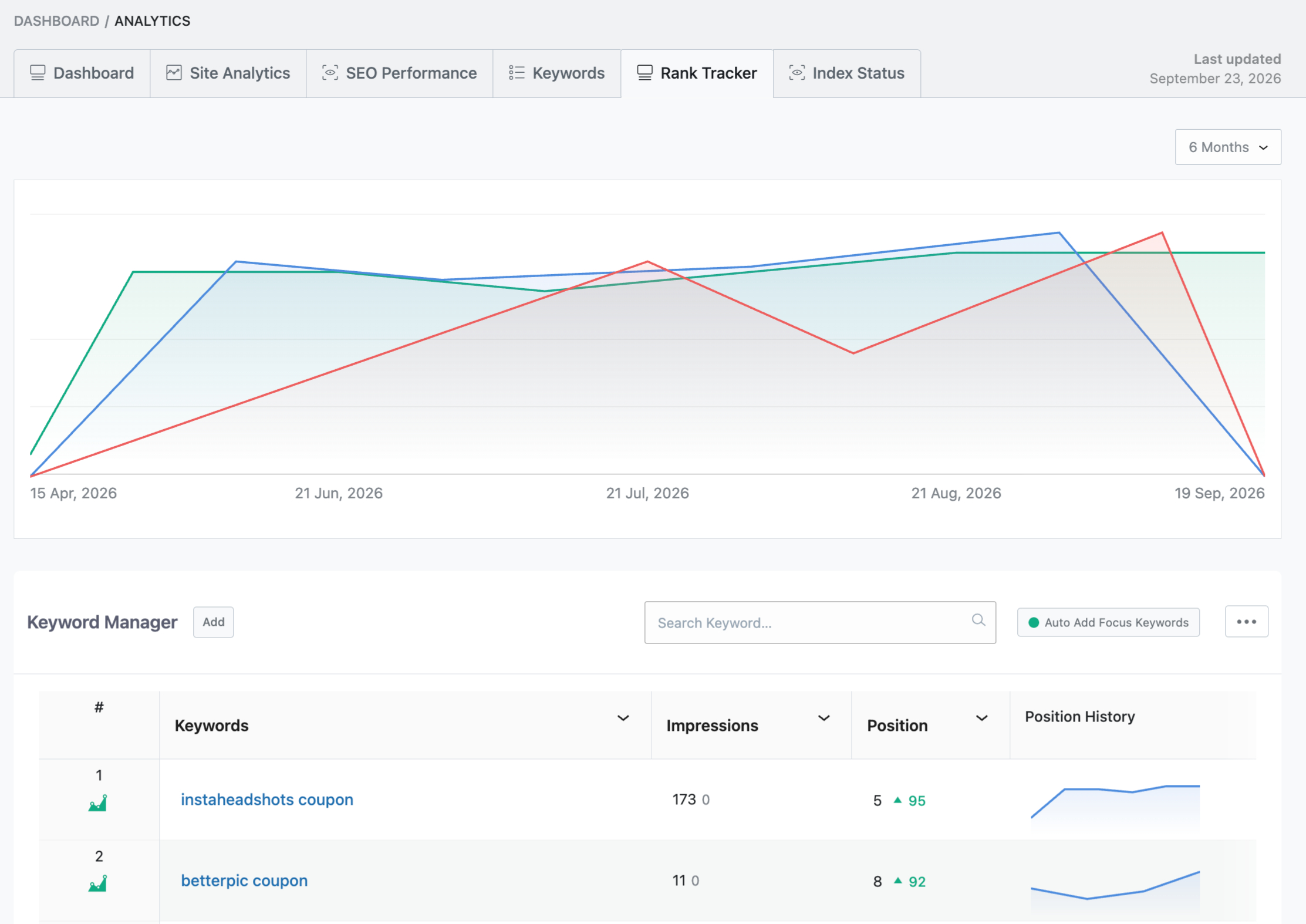Select the Rank Tracker tab
The image size is (1306, 924).
697,73
